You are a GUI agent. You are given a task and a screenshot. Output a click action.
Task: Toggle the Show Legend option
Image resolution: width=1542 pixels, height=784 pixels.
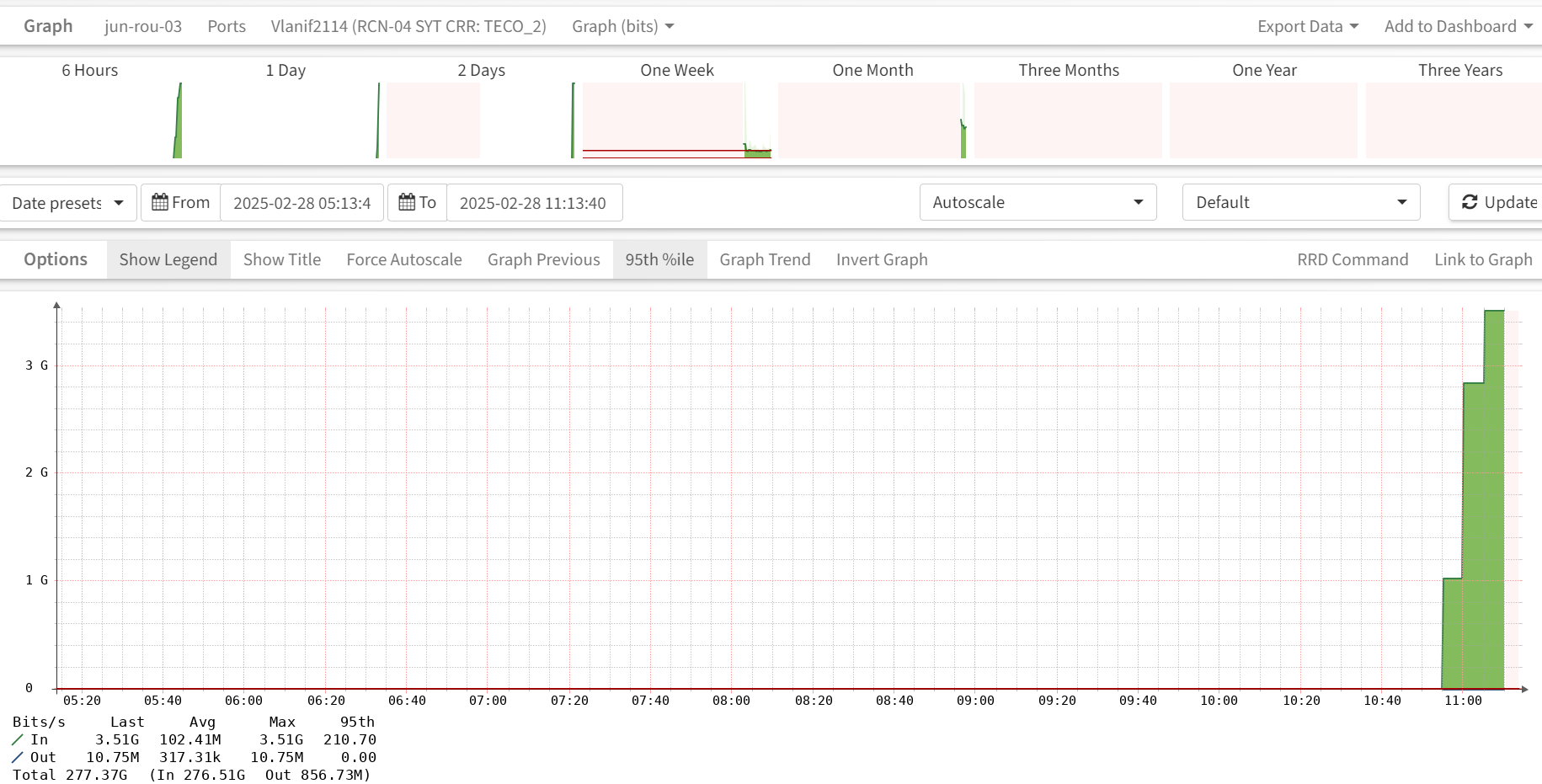pyautogui.click(x=168, y=259)
